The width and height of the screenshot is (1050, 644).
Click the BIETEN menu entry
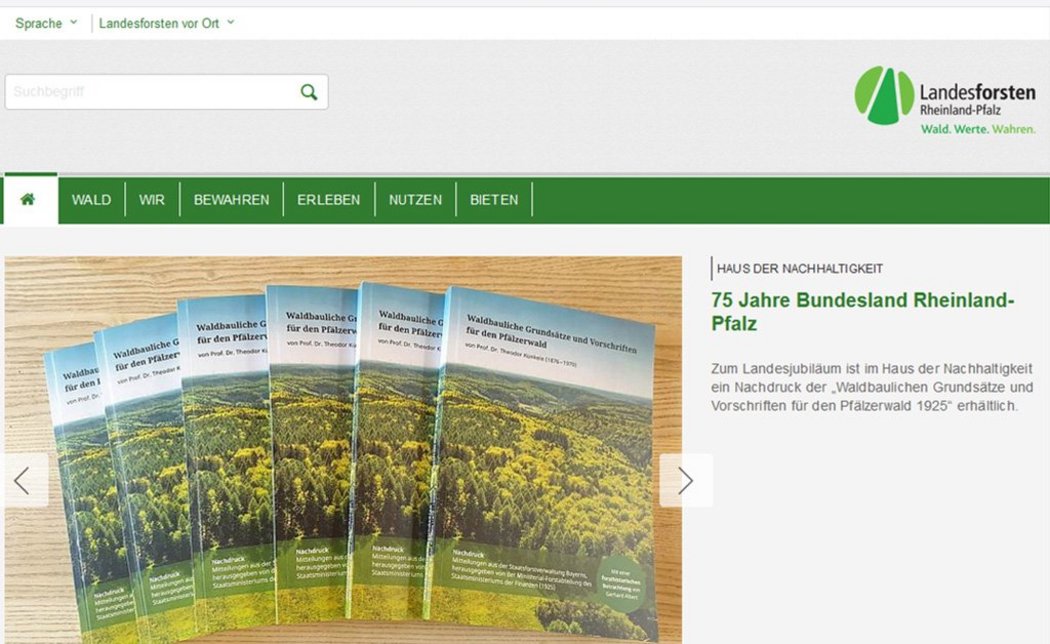click(x=494, y=200)
